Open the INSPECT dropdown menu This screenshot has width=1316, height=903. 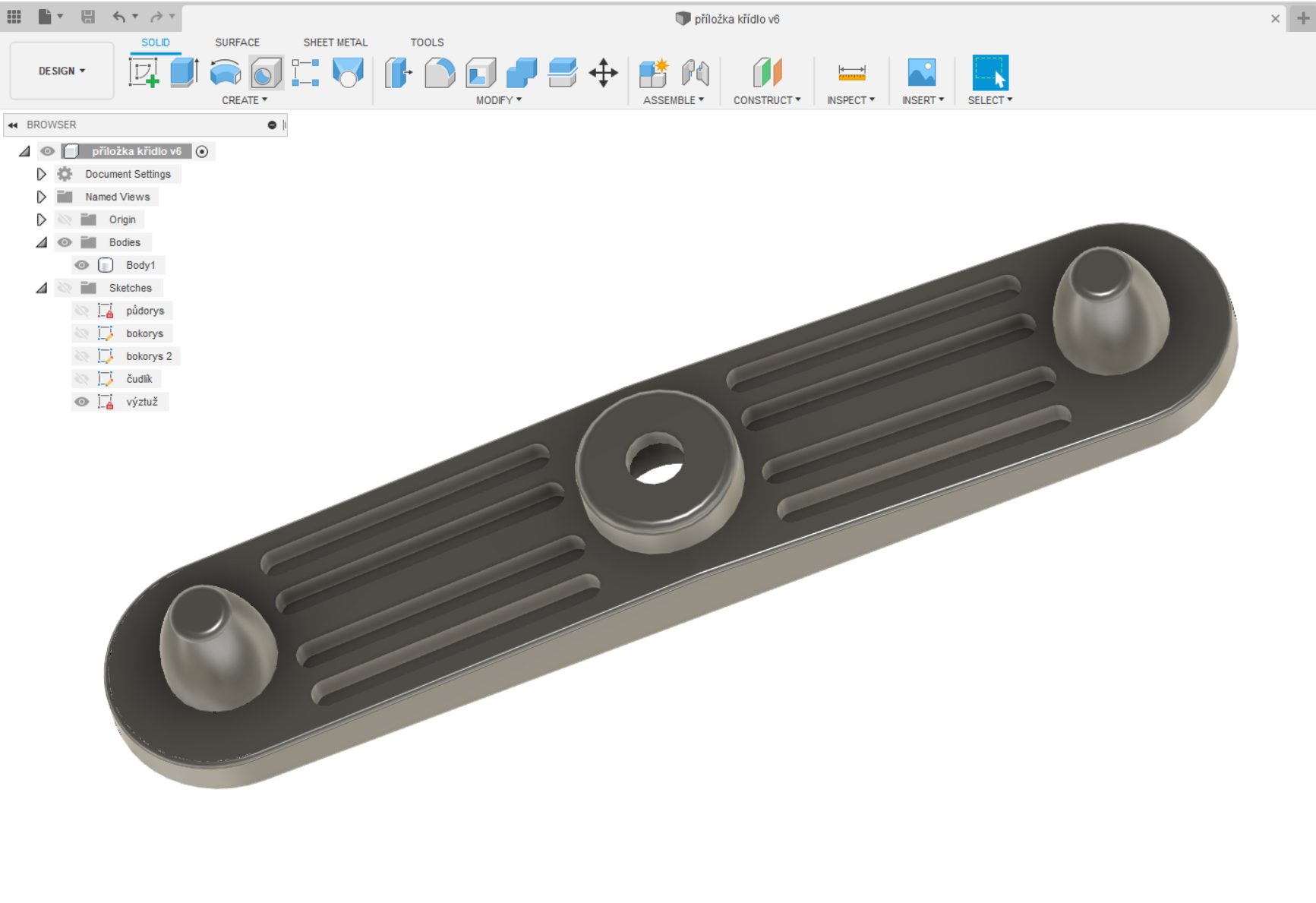851,100
